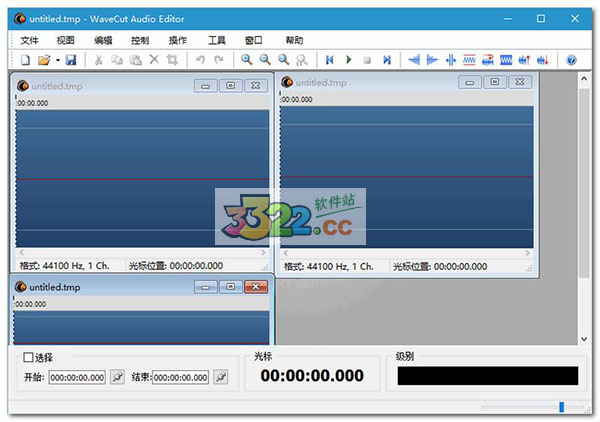The height and width of the screenshot is (422, 600).
Task: Click the 格式: 44100 Hz text in top-left window
Action: (65, 266)
